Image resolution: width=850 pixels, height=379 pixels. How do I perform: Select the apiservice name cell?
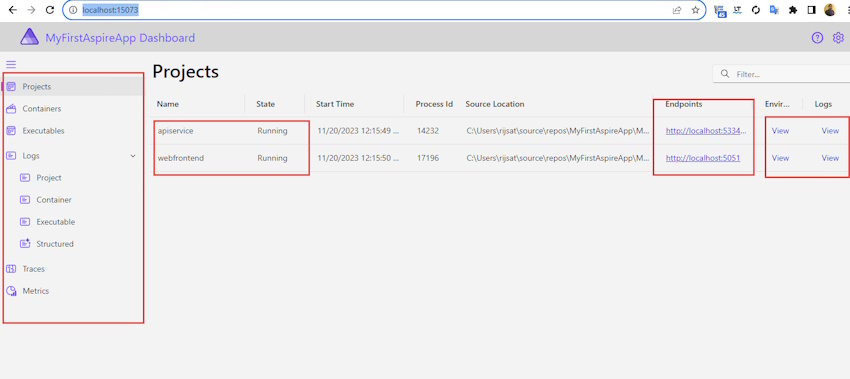pos(175,131)
